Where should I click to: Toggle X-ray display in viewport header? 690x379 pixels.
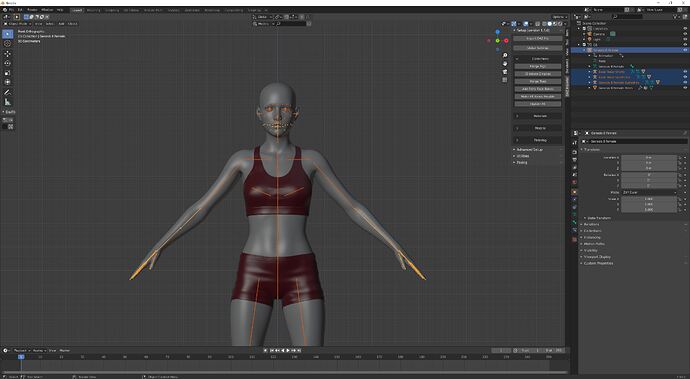538,24
